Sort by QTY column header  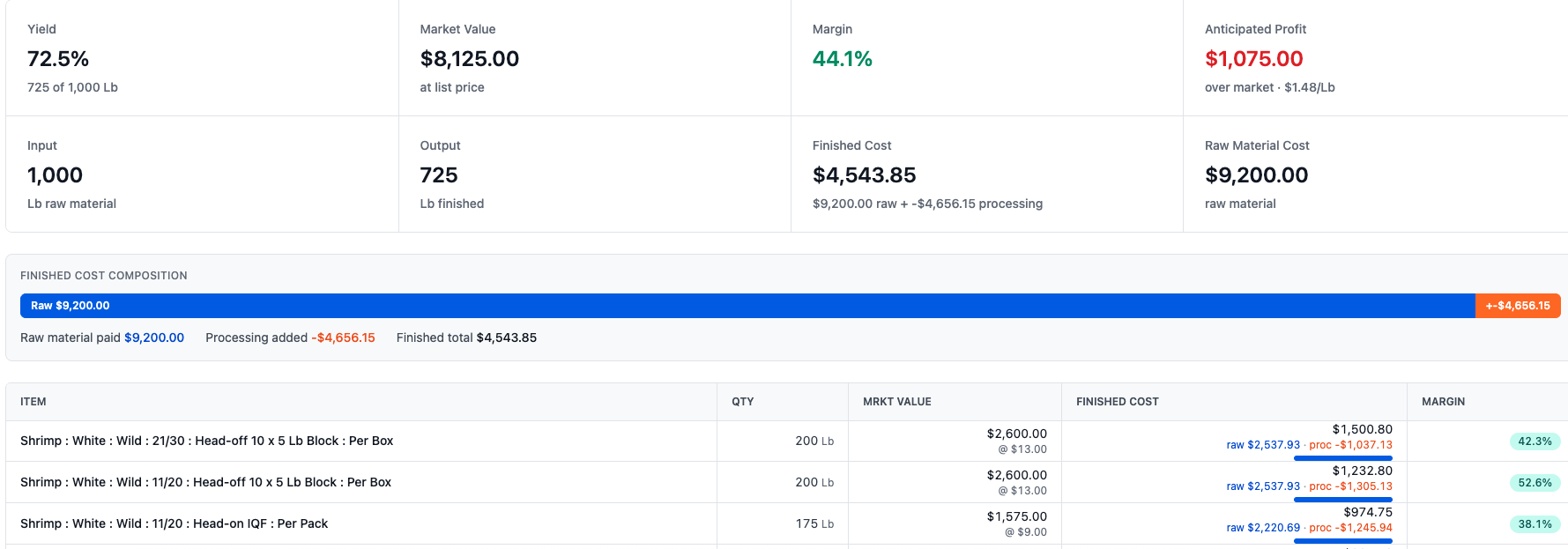pos(743,402)
